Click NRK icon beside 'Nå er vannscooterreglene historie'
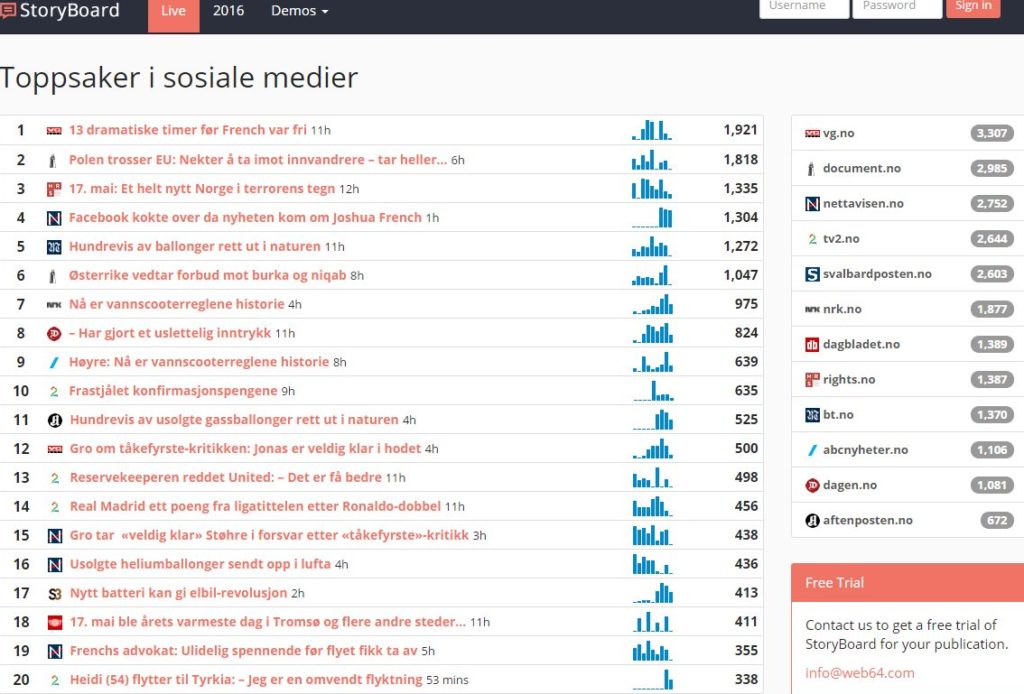 coord(54,305)
